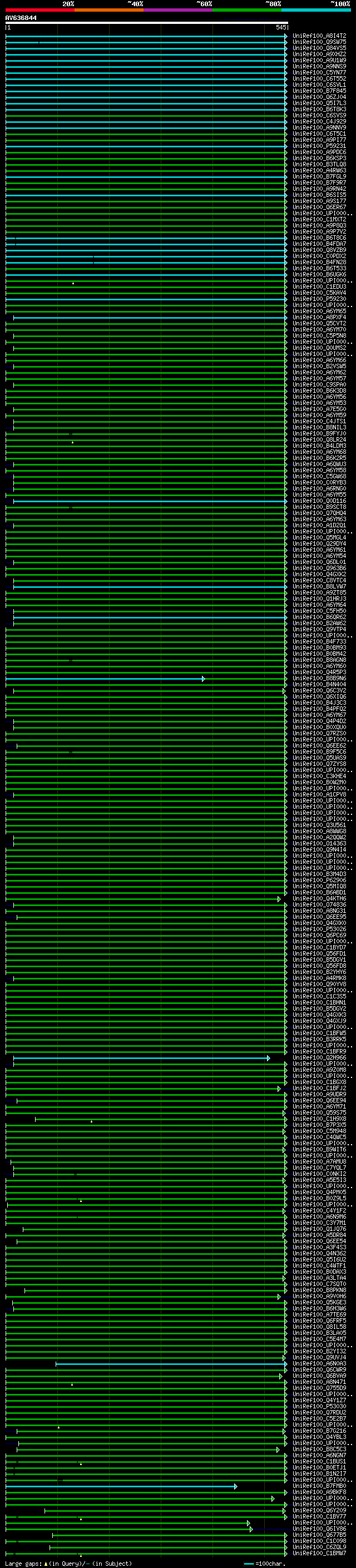Select label UniRef100_B3TLQ8
Viewport: 356px width, 1568px height.
coord(319,164)
